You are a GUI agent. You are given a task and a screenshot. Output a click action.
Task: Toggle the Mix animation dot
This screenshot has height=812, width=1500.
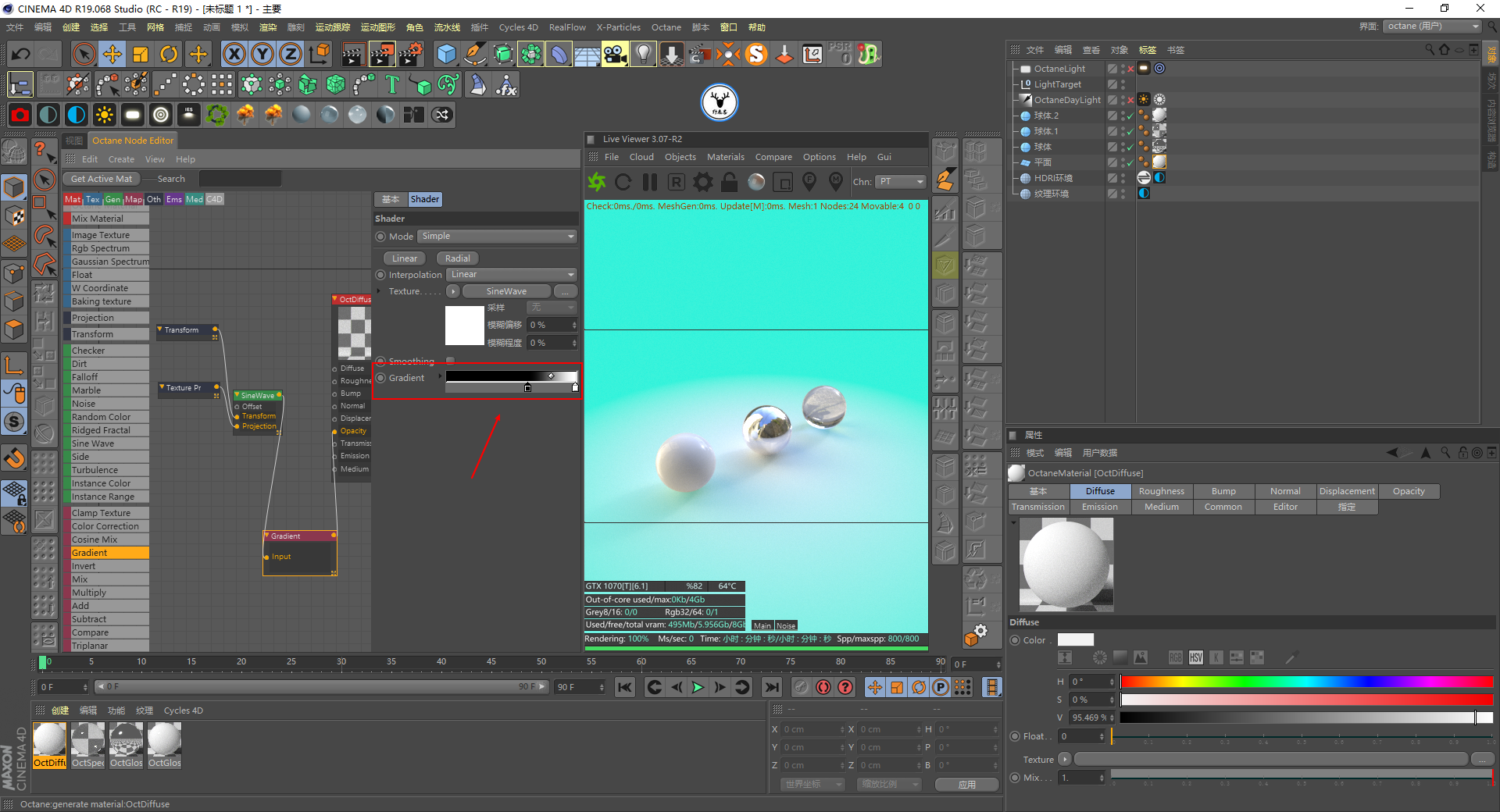click(x=1015, y=778)
